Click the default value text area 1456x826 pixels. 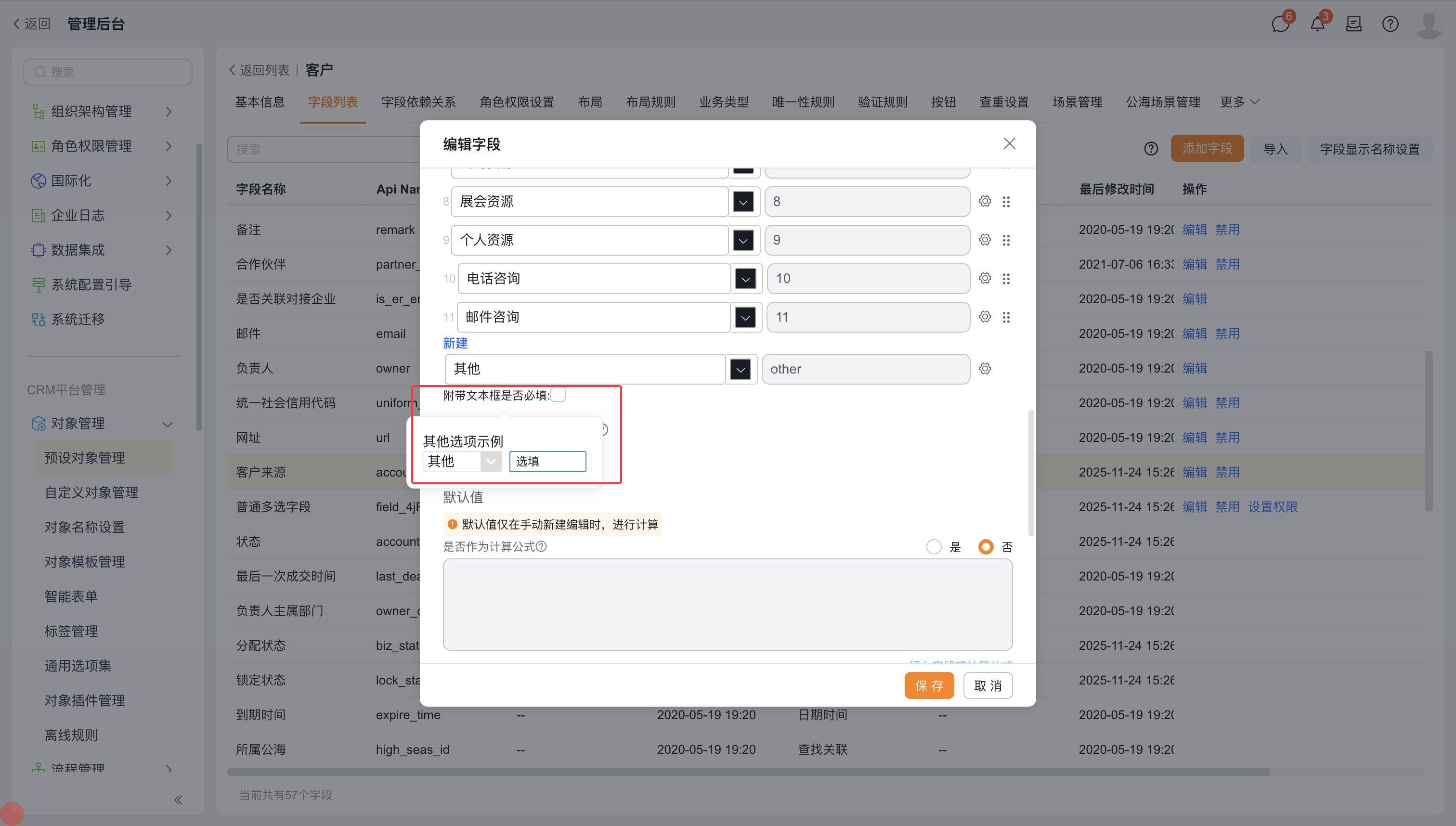[x=728, y=604]
